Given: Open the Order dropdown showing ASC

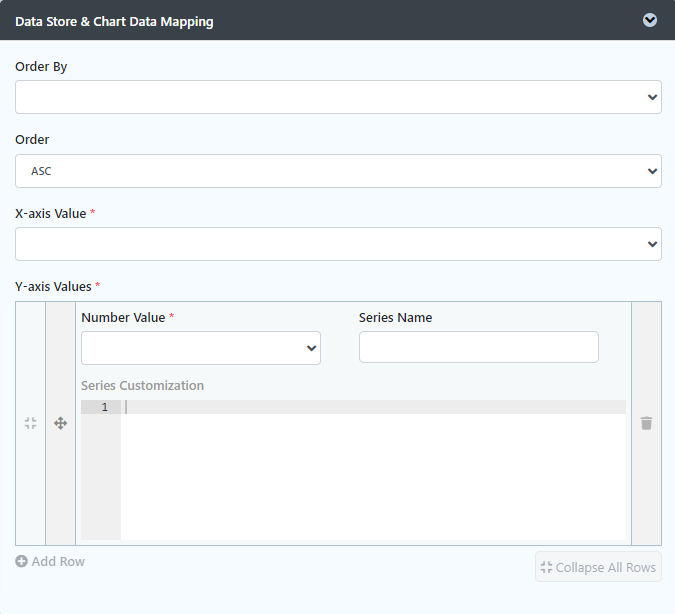Looking at the screenshot, I should [338, 171].
